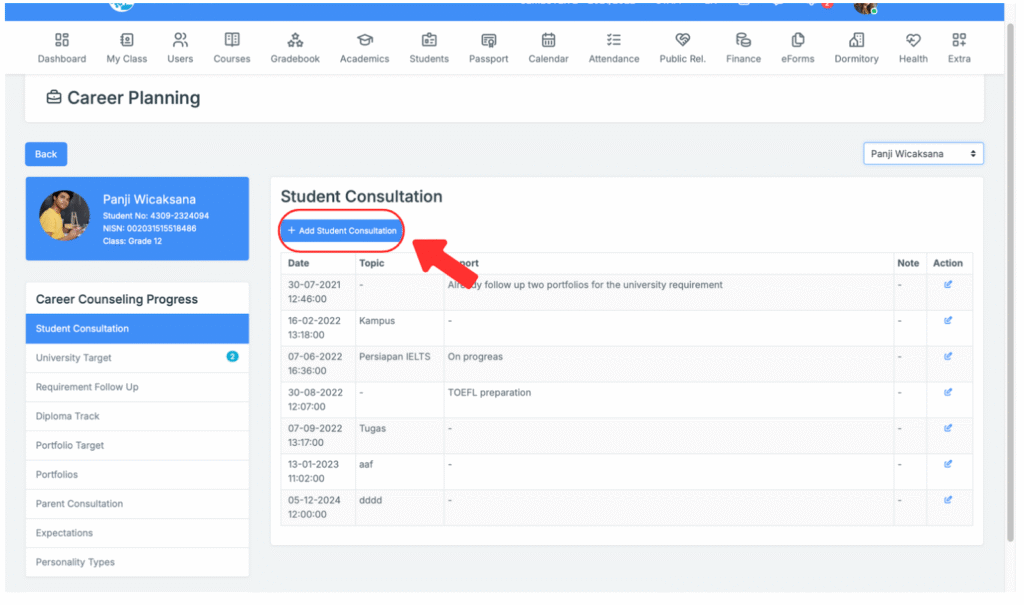This screenshot has height=605, width=1024.
Task: Edit the Persiapan IELTS consultation row
Action: click(948, 357)
